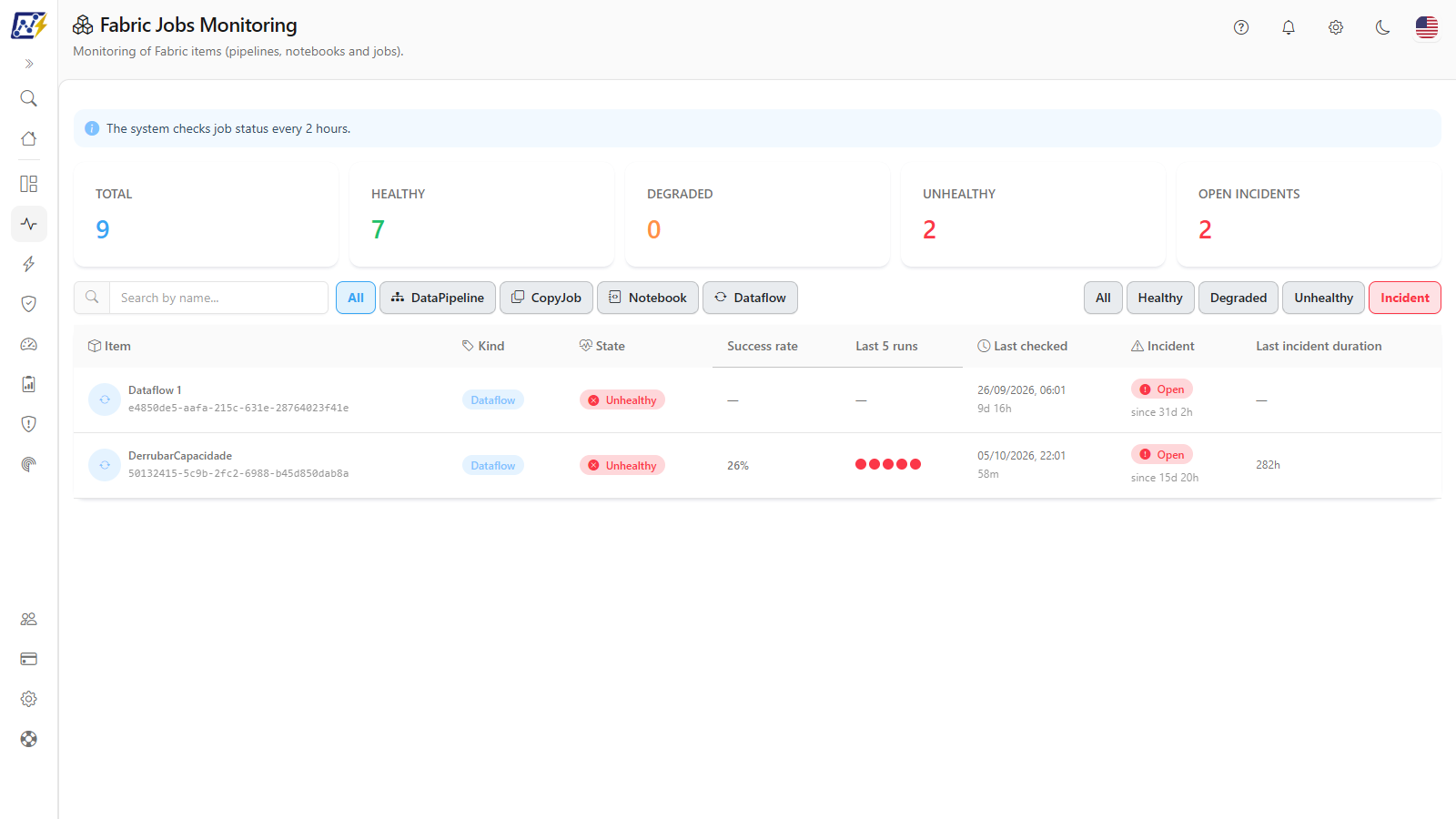The image size is (1456, 819).
Task: Filter by Notebook kind
Action: click(x=648, y=298)
